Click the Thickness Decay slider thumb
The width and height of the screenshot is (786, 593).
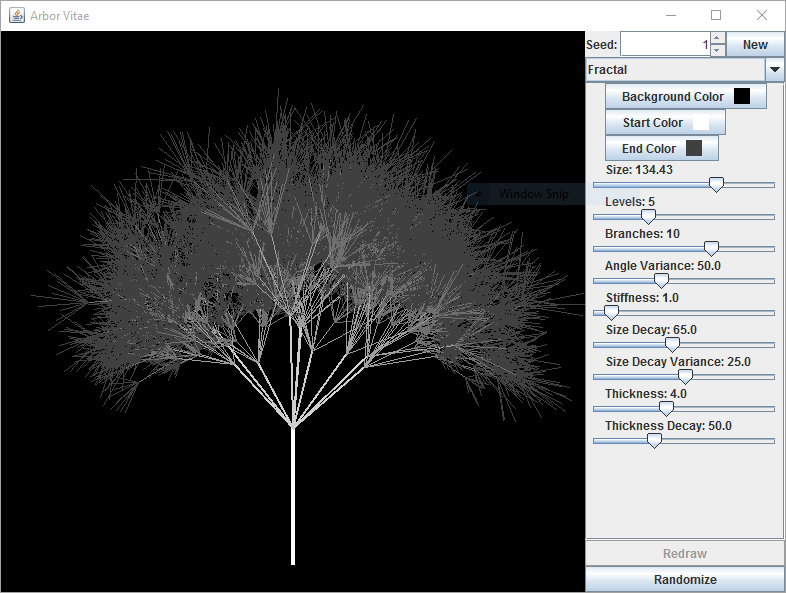654,440
